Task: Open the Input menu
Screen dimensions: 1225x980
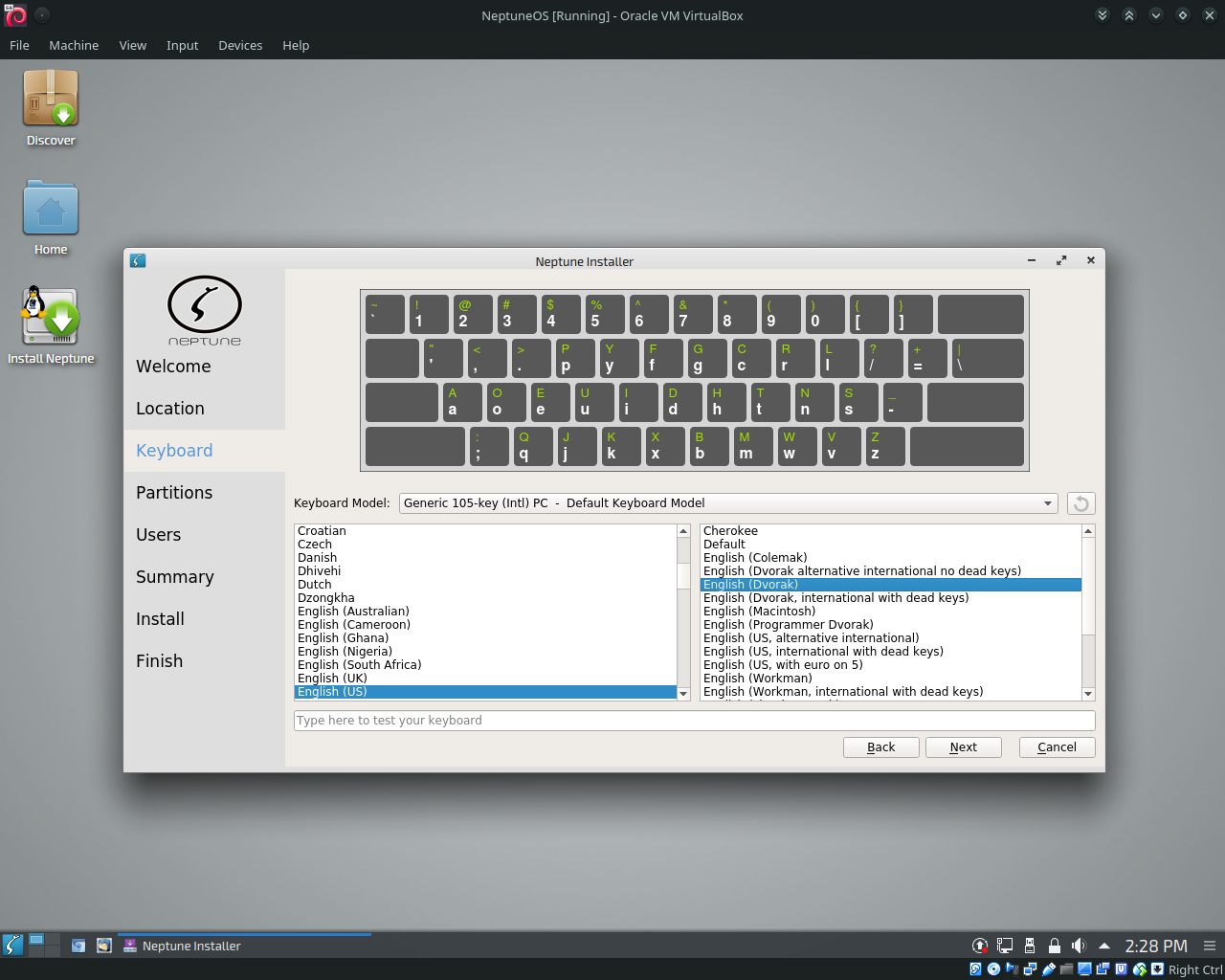Action: coord(182,45)
